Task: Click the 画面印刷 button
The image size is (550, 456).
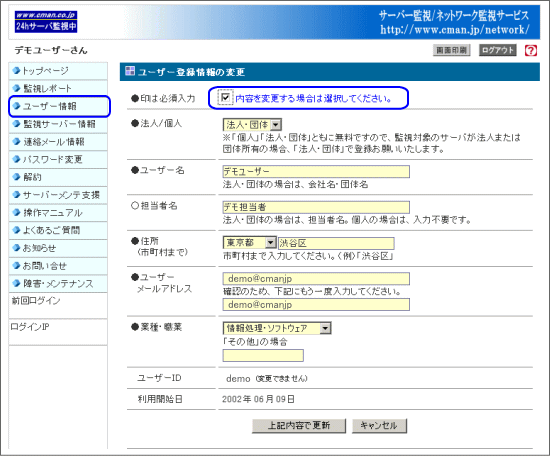Action: (451, 50)
